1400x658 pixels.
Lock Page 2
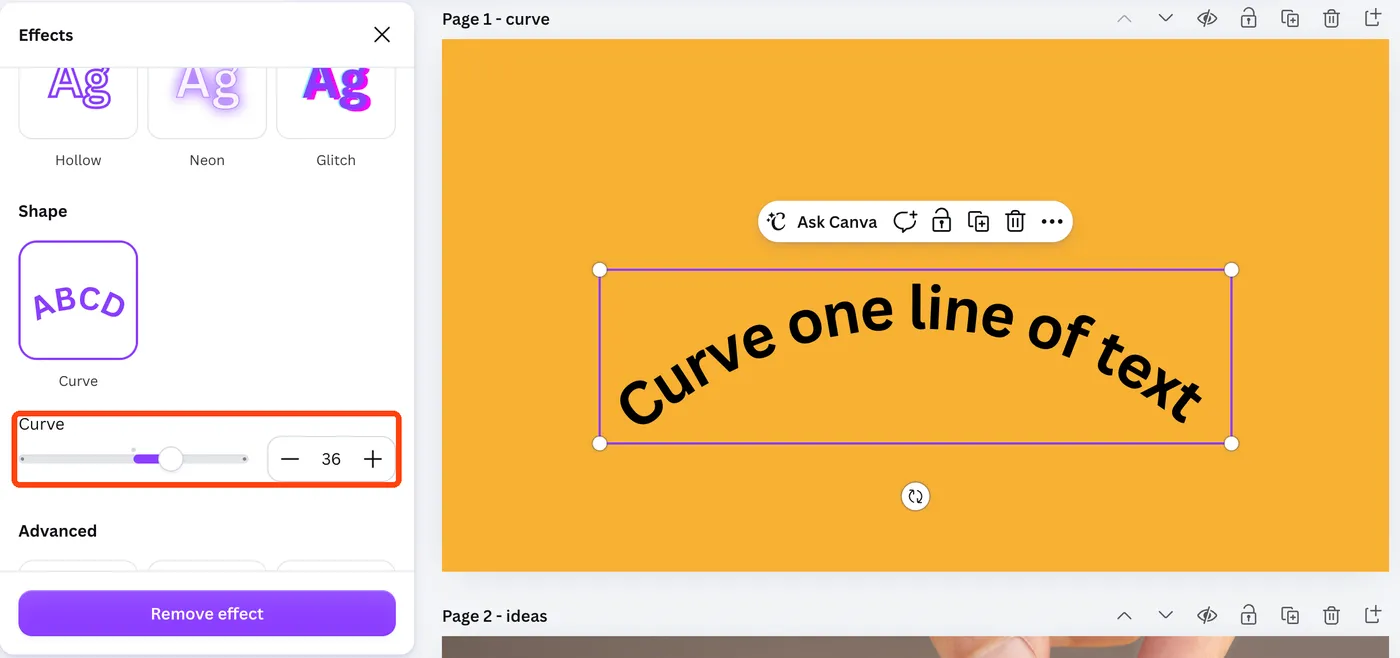coord(1248,616)
